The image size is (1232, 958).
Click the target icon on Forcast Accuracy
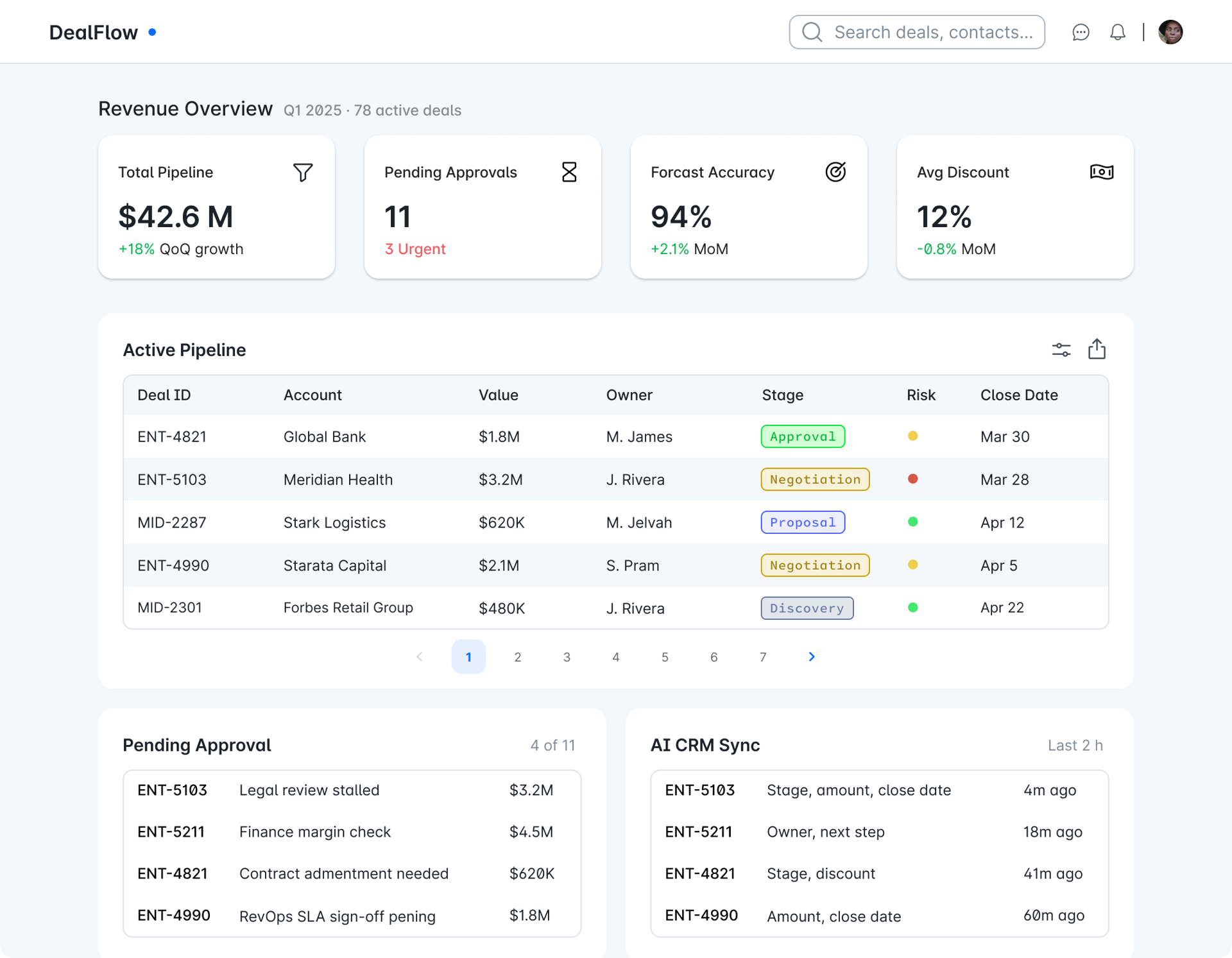click(x=835, y=172)
